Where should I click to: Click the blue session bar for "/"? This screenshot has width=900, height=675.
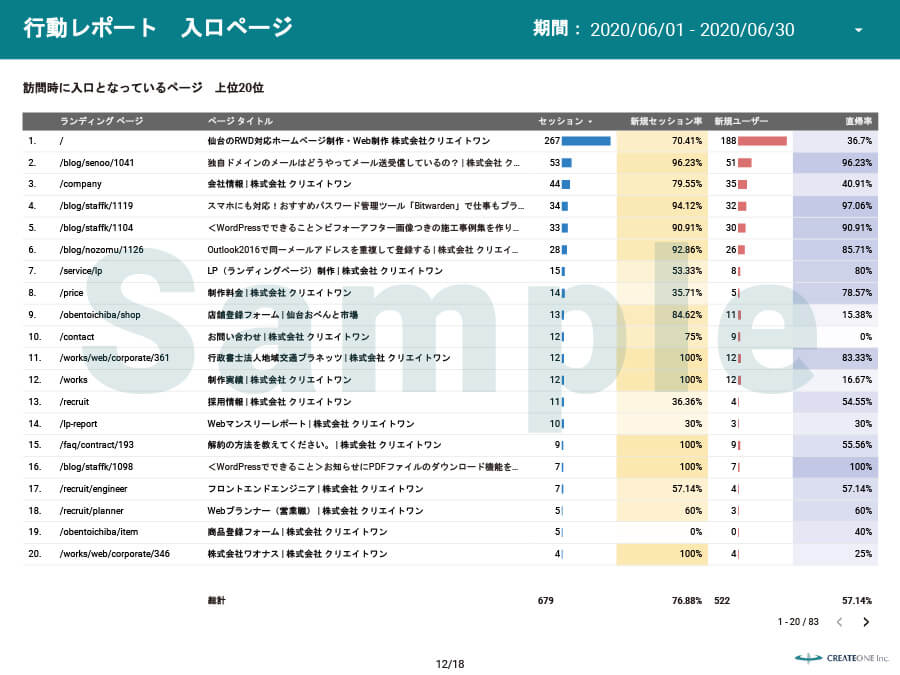tap(586, 140)
